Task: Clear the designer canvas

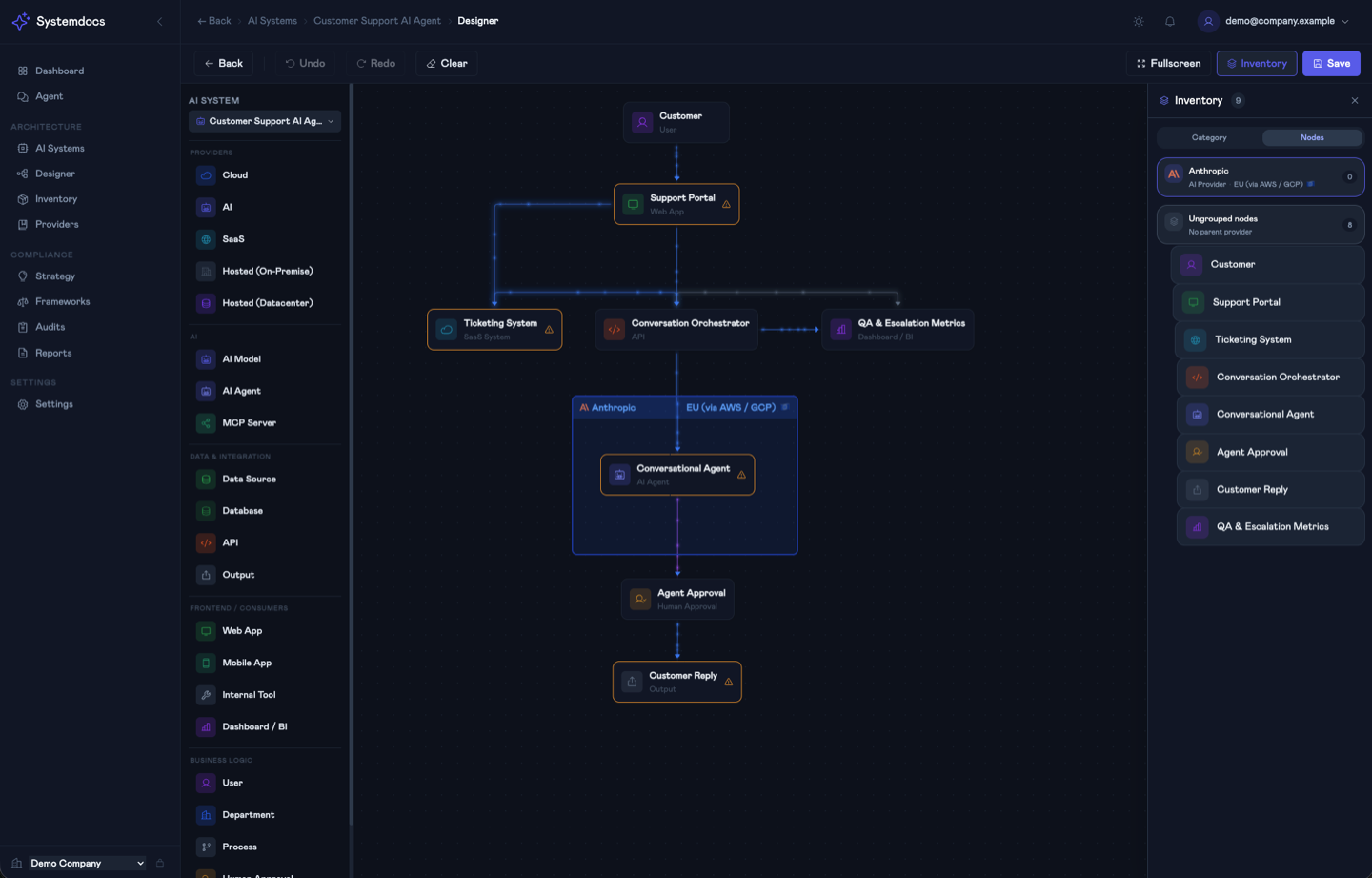Action: tap(447, 63)
